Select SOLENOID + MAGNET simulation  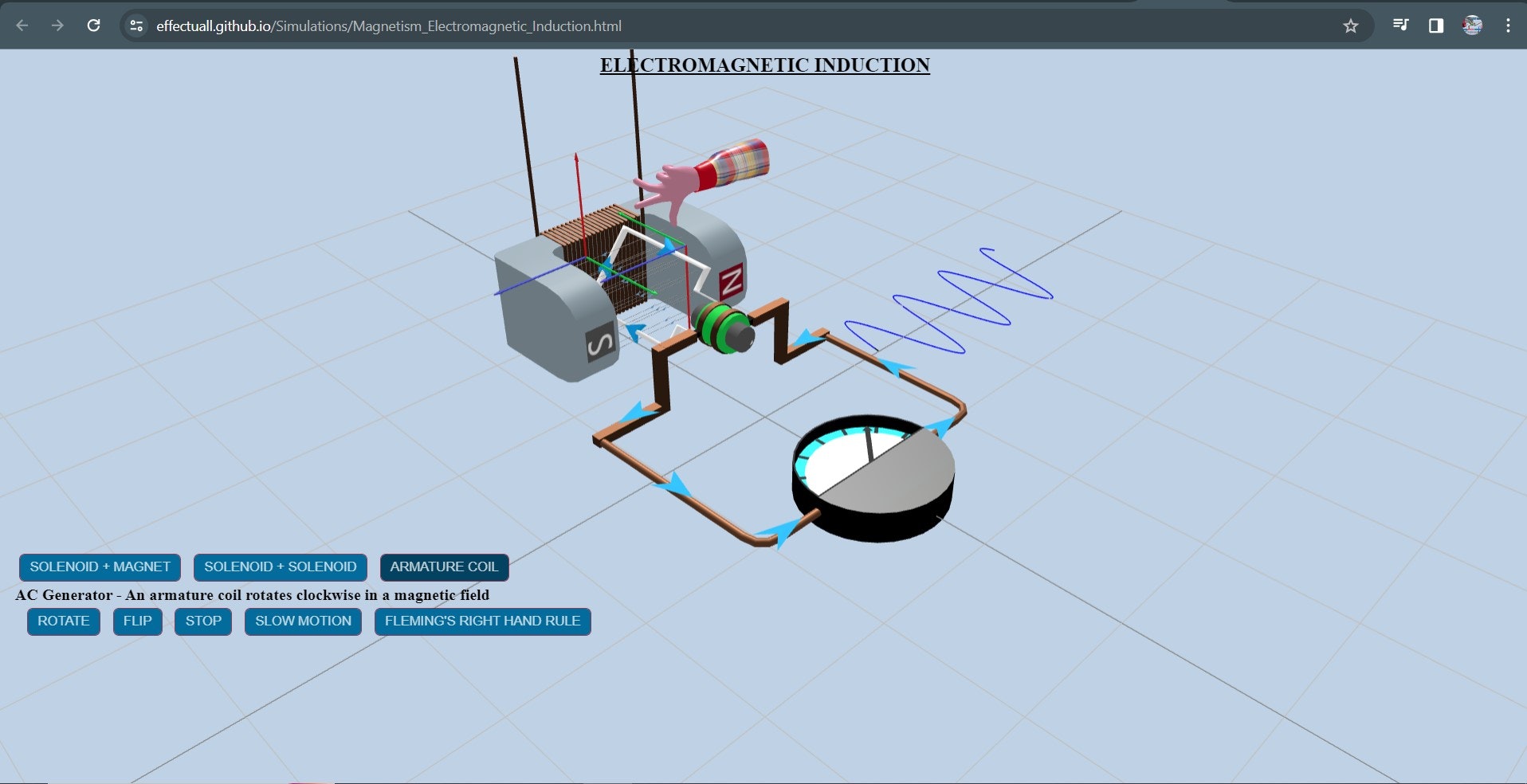pyautogui.click(x=100, y=567)
